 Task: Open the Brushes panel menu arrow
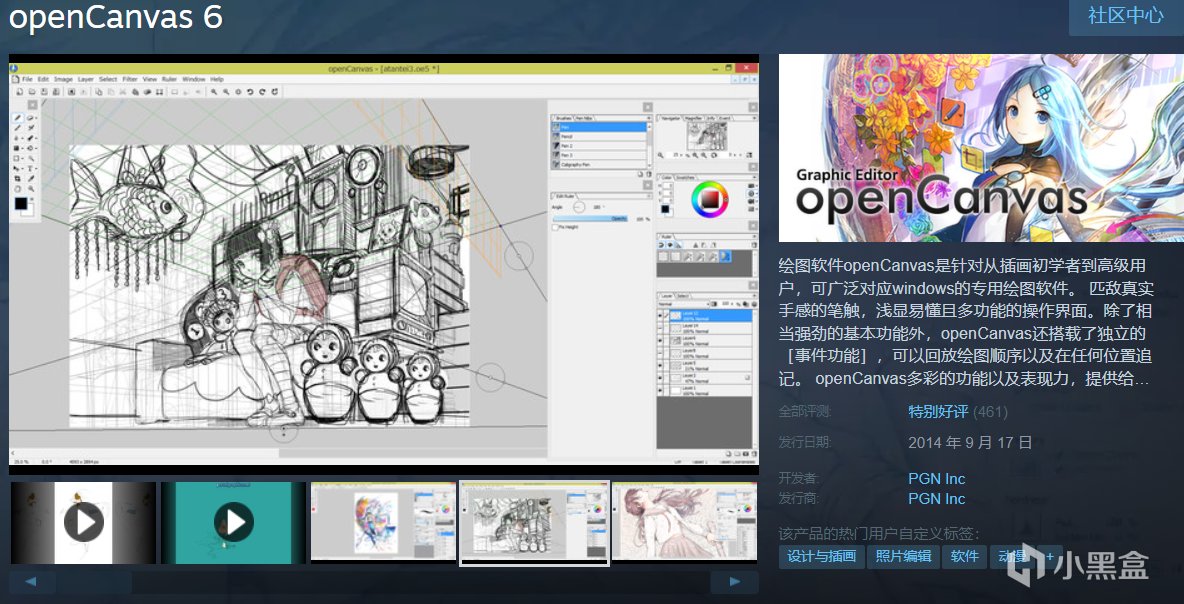click(x=649, y=118)
